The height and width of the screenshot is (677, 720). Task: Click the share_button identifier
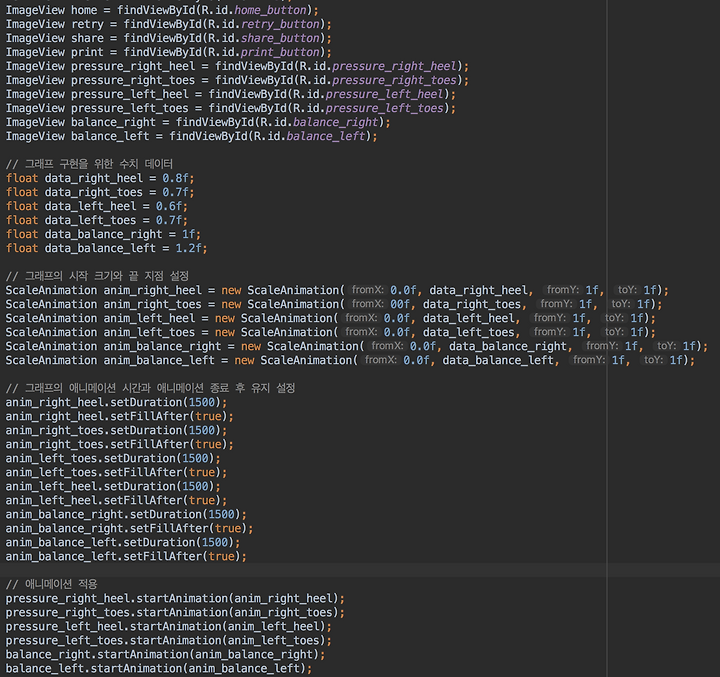(280, 38)
